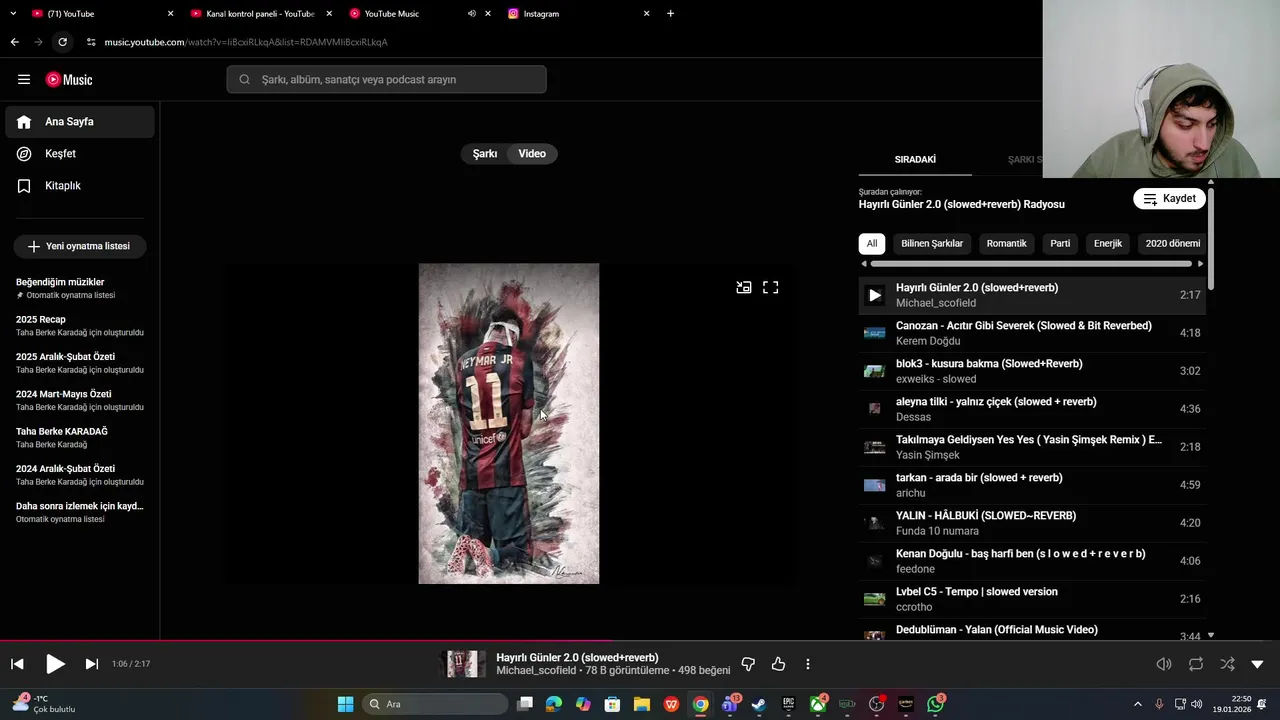Play aleyna tilki - yalnız çiçek in the queue
This screenshot has height=720, width=1280.
1032,409
